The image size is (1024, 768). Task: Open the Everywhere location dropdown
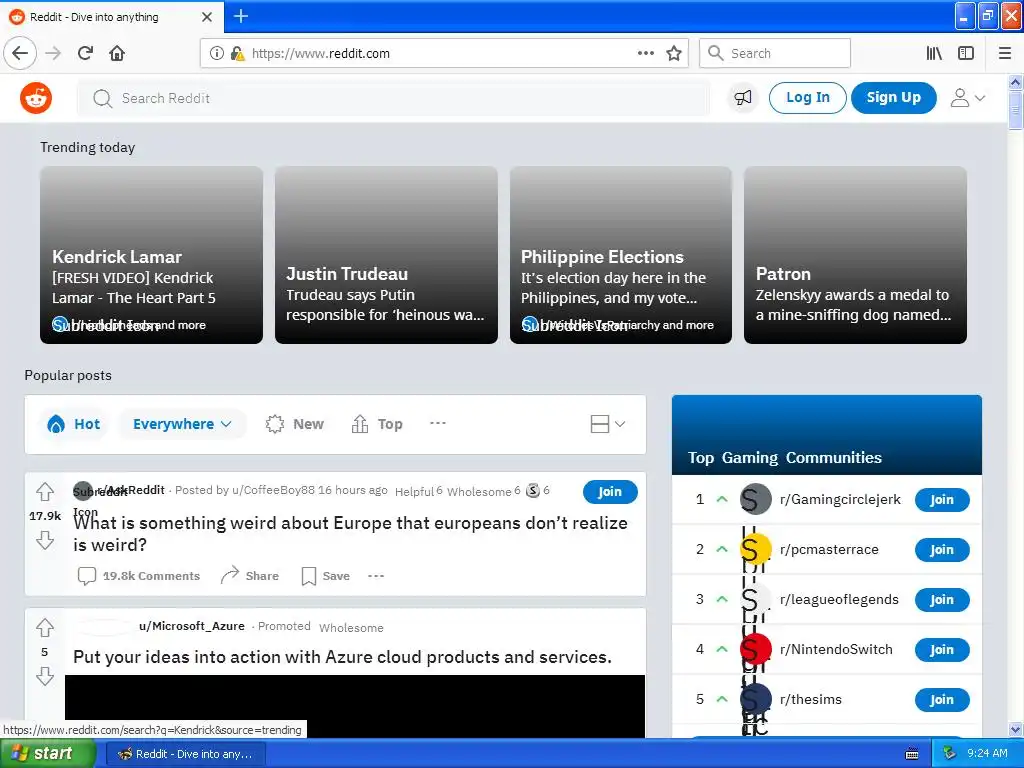[182, 424]
